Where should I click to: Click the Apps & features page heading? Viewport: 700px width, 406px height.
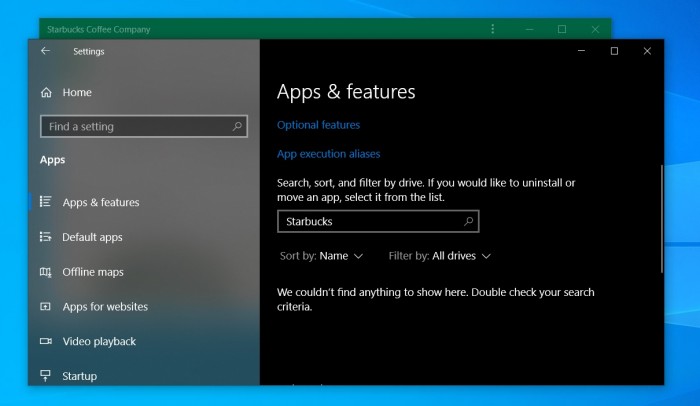tap(346, 92)
